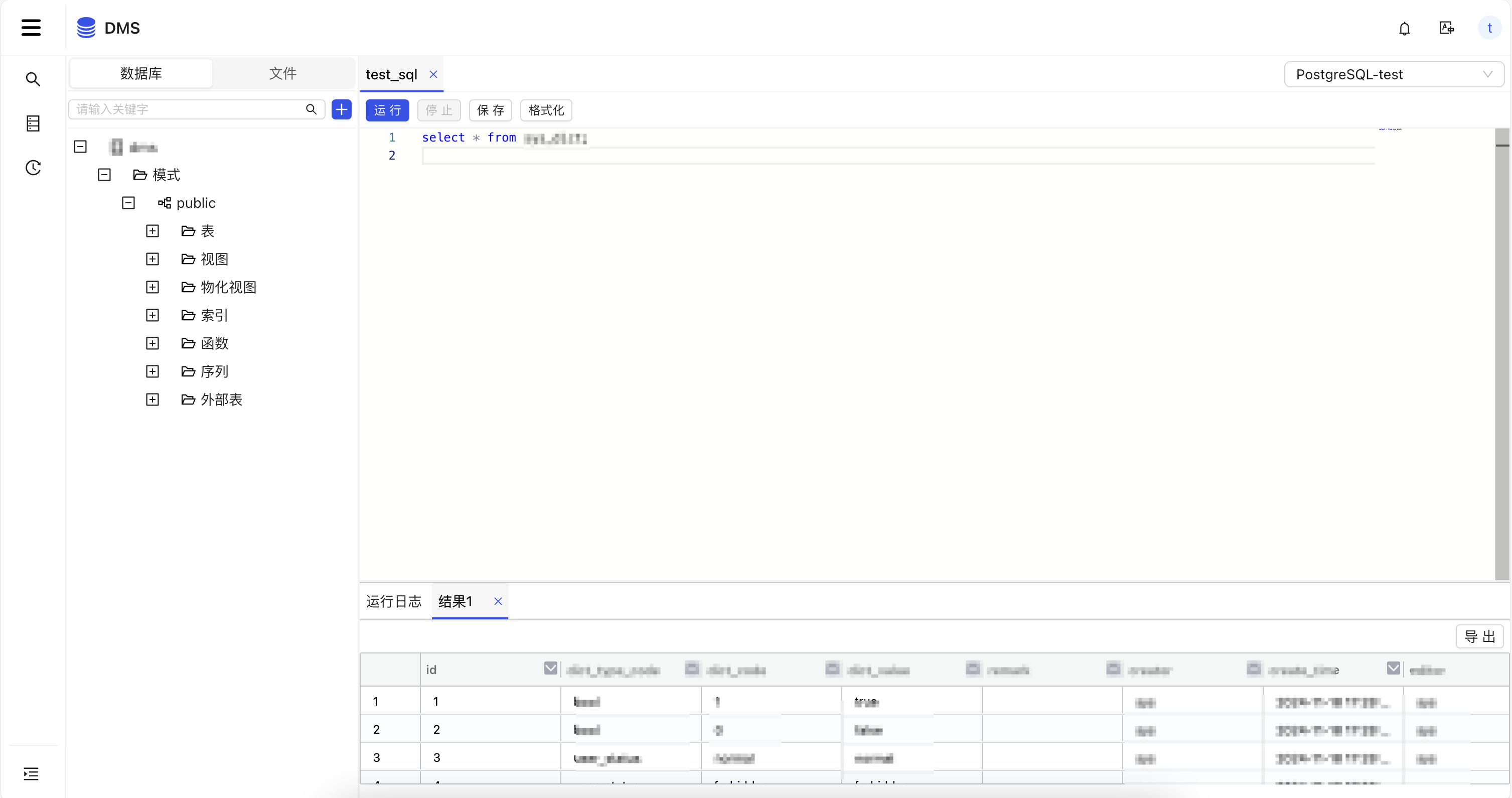Select result row number 1
Screen dimensions: 1512x798
pos(376,701)
